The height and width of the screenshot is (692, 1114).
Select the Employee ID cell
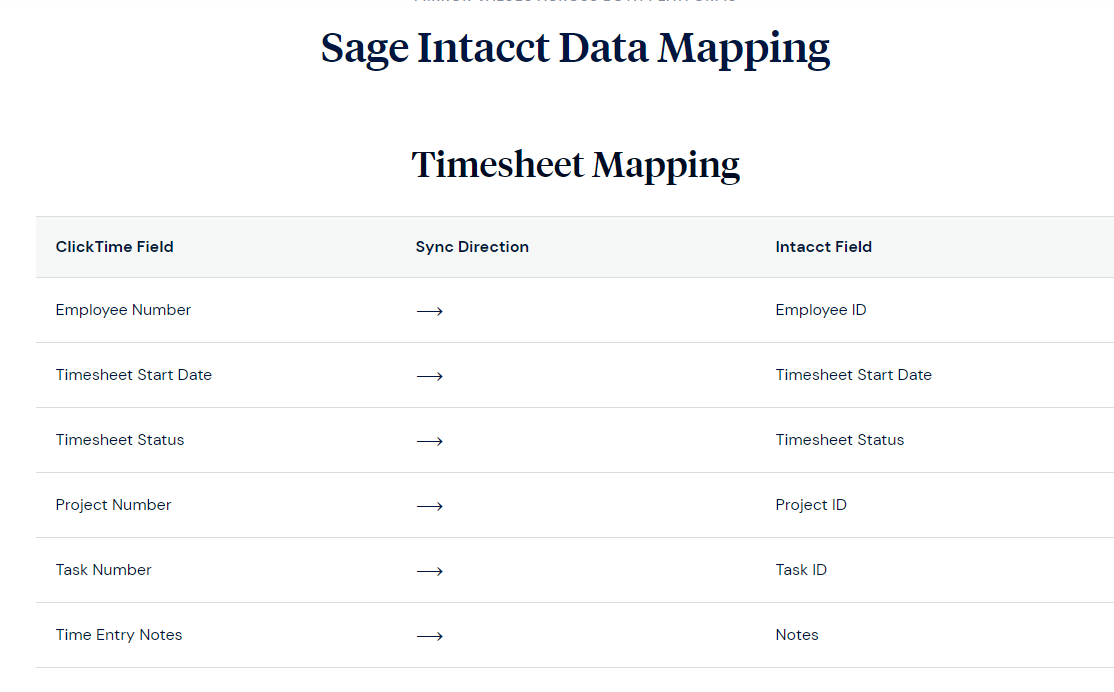pyautogui.click(x=821, y=310)
